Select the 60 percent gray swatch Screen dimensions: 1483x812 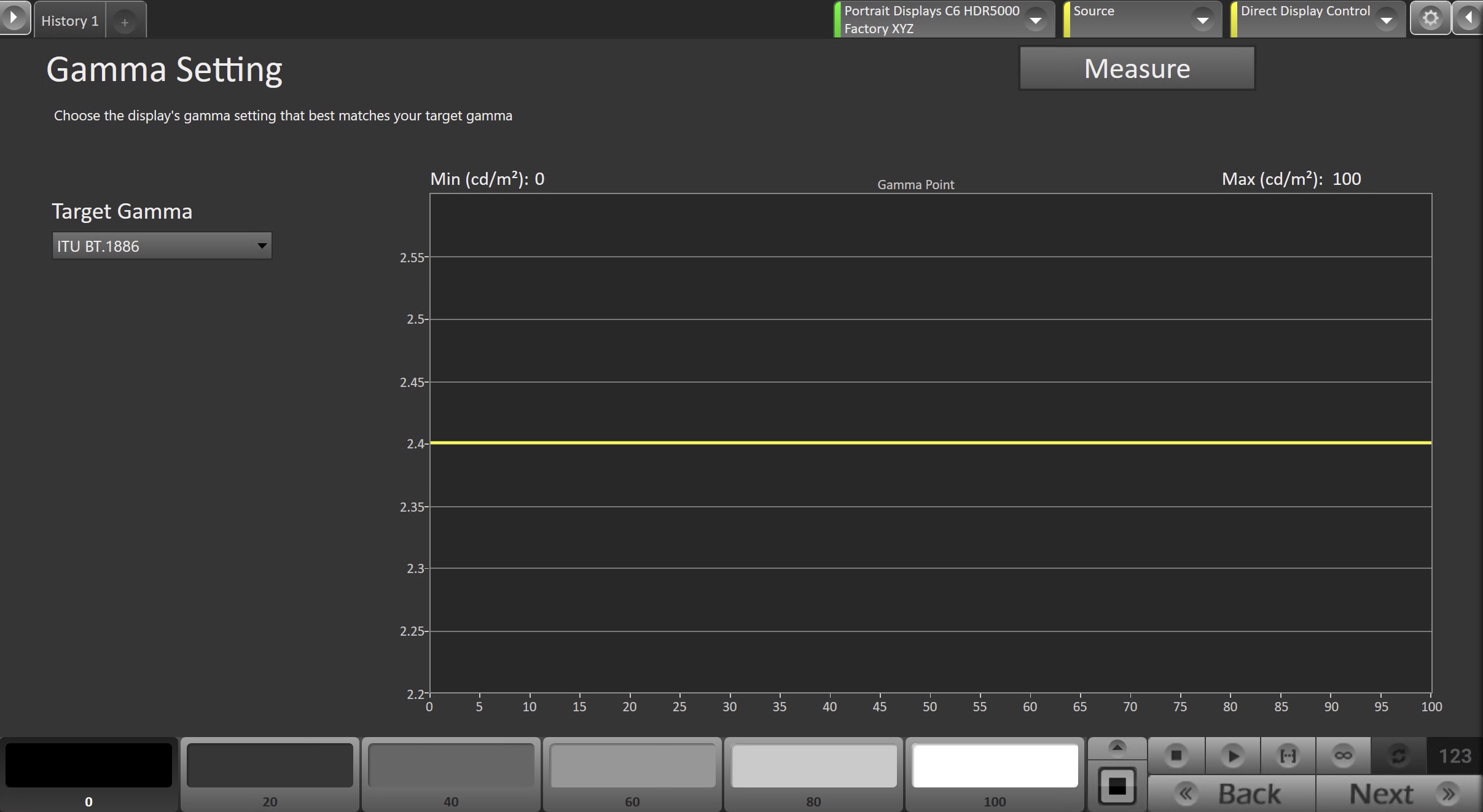[x=632, y=767]
